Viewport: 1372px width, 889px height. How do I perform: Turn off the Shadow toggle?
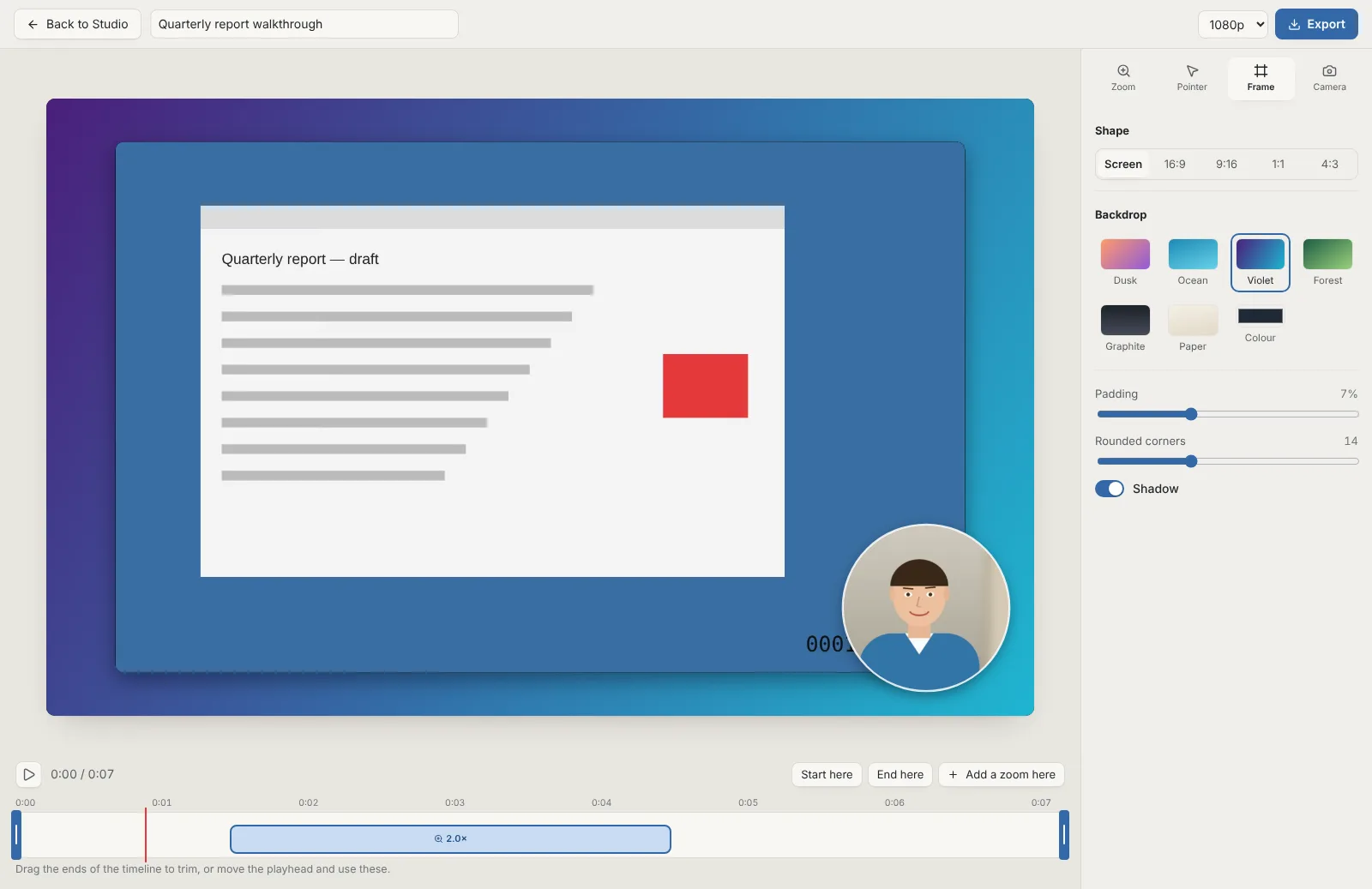click(x=1110, y=489)
